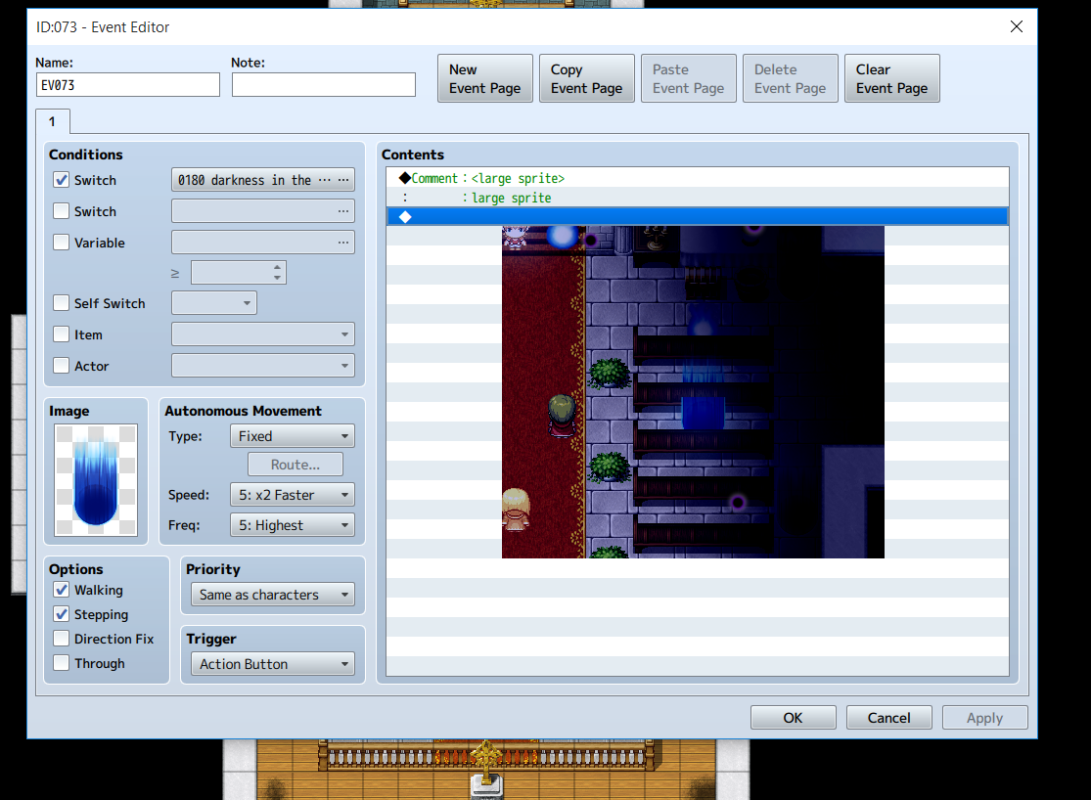Open the 0180 darkness switch selector
Image resolution: width=1091 pixels, height=800 pixels.
(263, 180)
